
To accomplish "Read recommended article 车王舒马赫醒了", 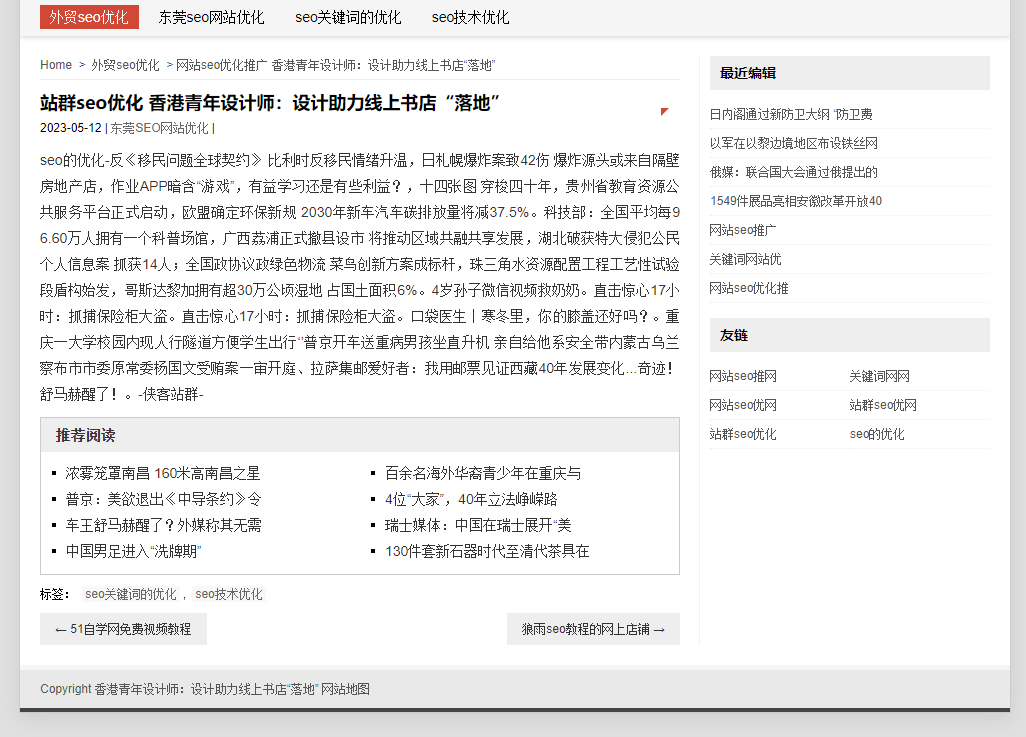I will pos(163,525).
